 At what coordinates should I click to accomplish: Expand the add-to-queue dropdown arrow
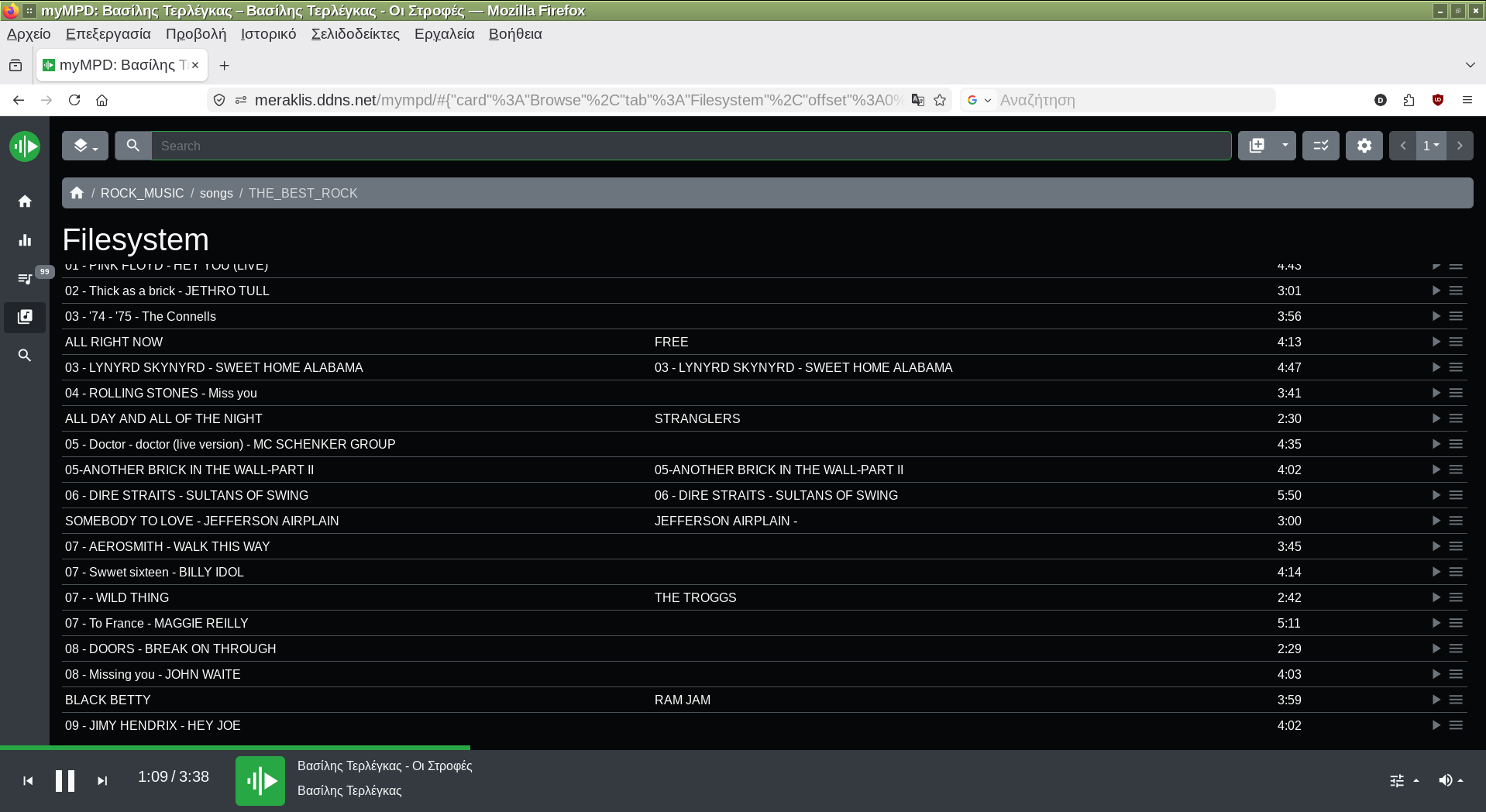point(1285,146)
